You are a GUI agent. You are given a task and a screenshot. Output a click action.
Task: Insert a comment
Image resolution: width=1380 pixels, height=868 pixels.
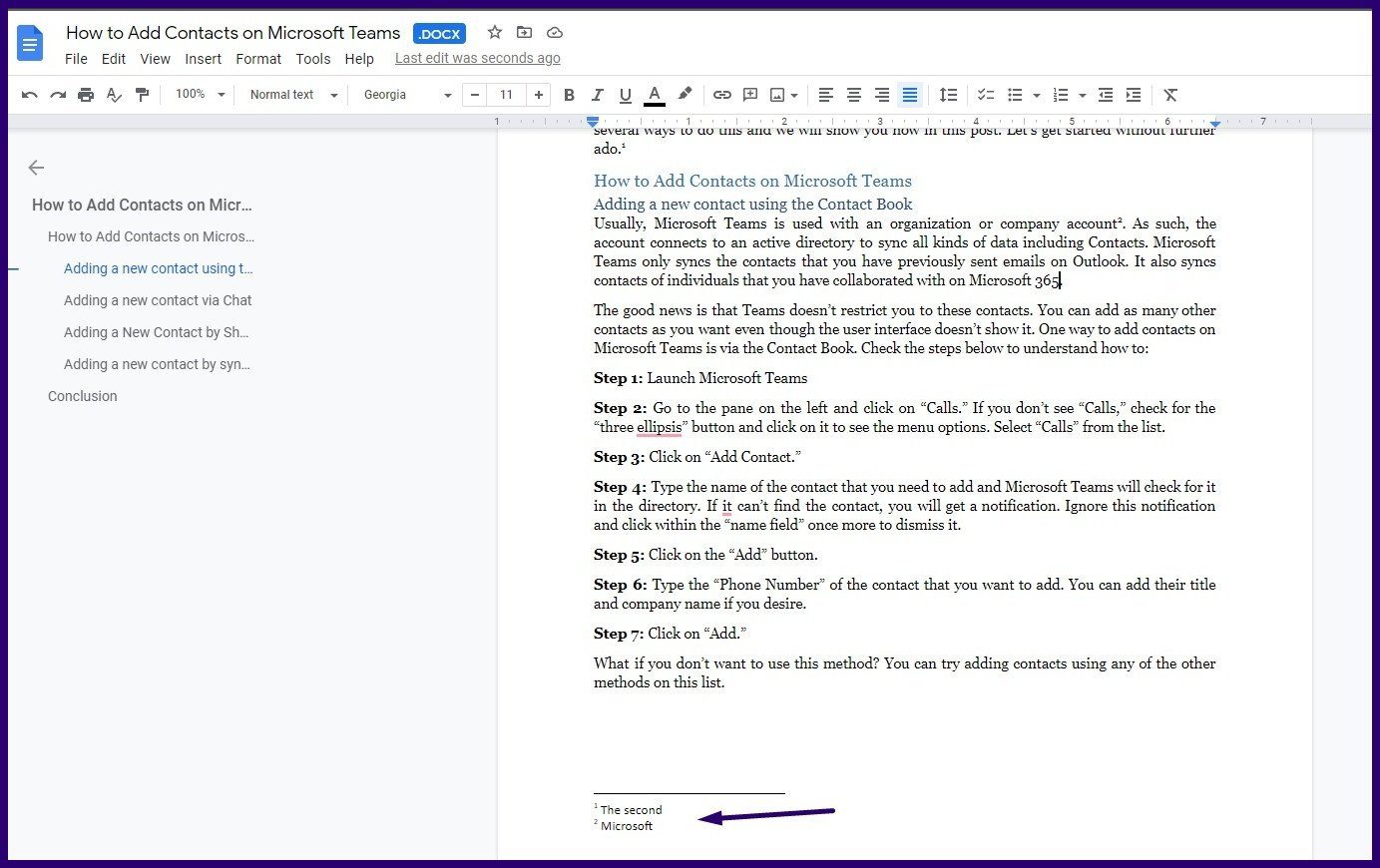749,95
